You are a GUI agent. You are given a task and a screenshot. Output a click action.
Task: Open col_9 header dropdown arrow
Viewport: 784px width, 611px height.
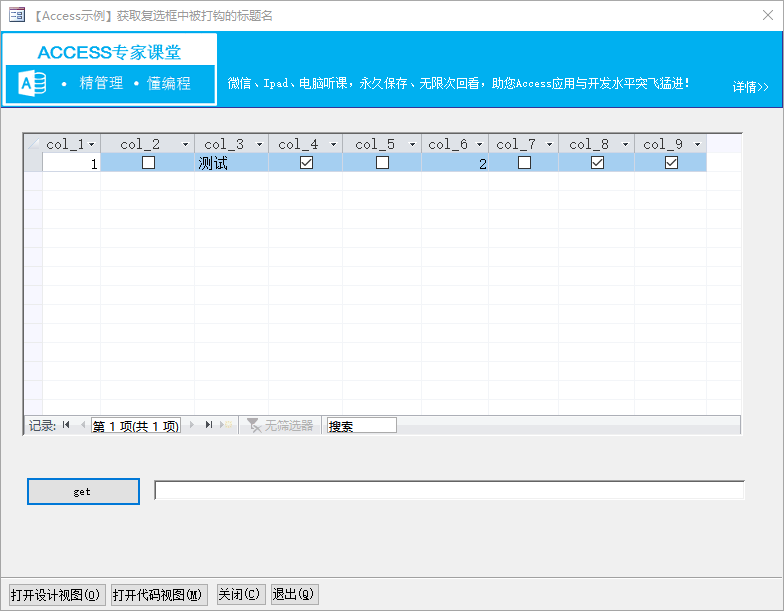click(x=698, y=144)
